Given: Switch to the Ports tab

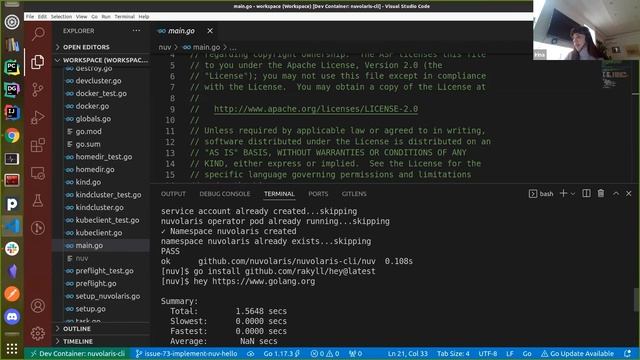Looking at the screenshot, I should coord(318,194).
